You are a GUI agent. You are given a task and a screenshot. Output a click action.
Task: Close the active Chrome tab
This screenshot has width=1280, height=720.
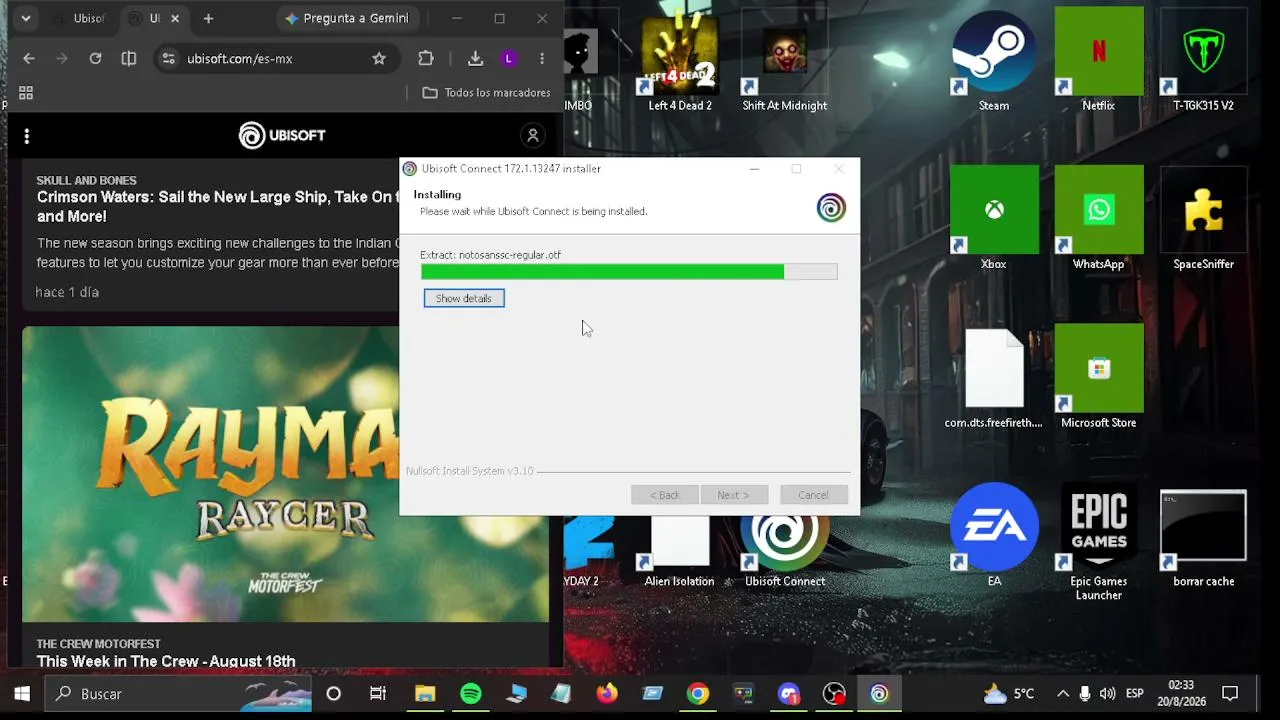tap(176, 18)
